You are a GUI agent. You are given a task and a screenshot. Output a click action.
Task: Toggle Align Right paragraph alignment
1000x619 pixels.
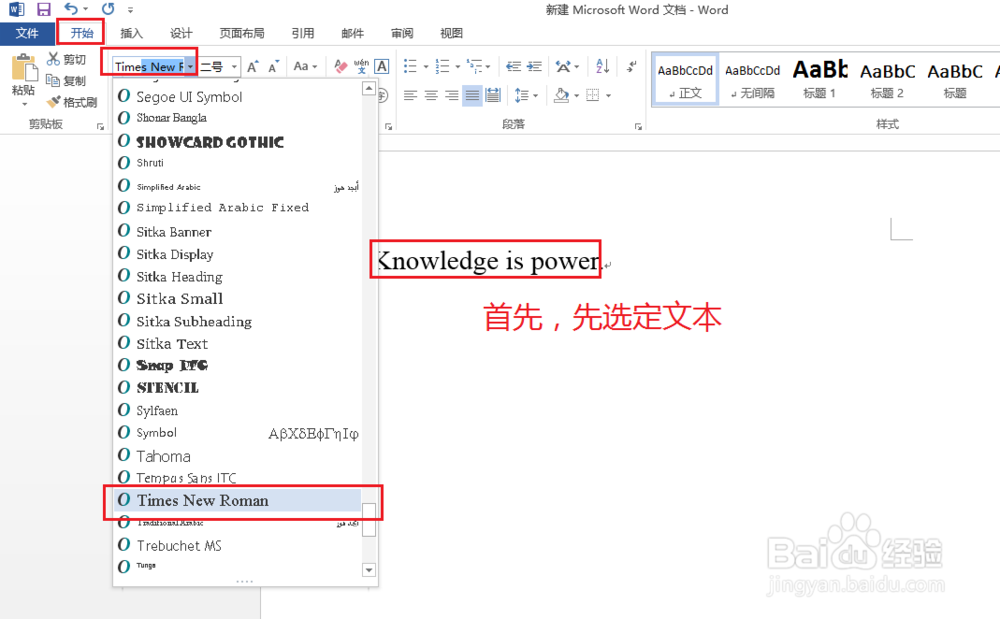tap(452, 96)
